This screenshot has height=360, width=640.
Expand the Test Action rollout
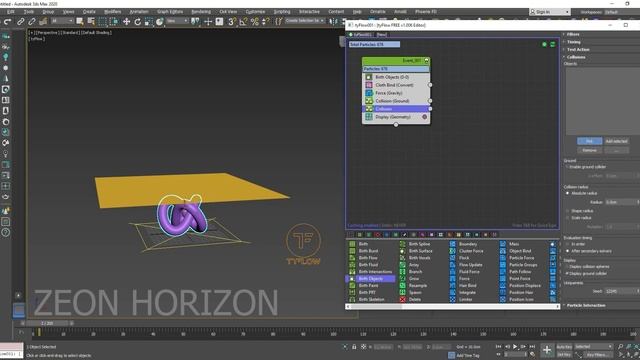pos(578,49)
